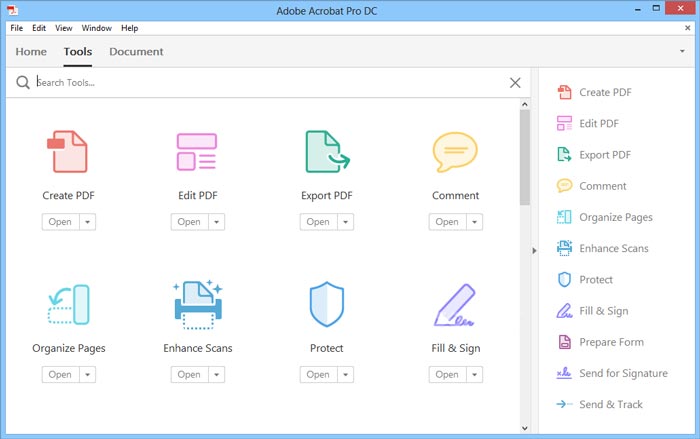This screenshot has width=700, height=439.
Task: Expand the Create PDF Open dropdown arrow
Action: 88,222
